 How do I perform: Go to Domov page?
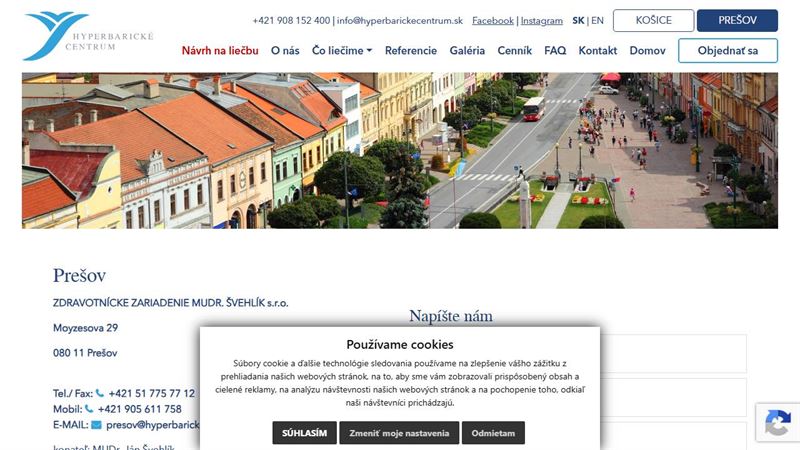(x=647, y=51)
